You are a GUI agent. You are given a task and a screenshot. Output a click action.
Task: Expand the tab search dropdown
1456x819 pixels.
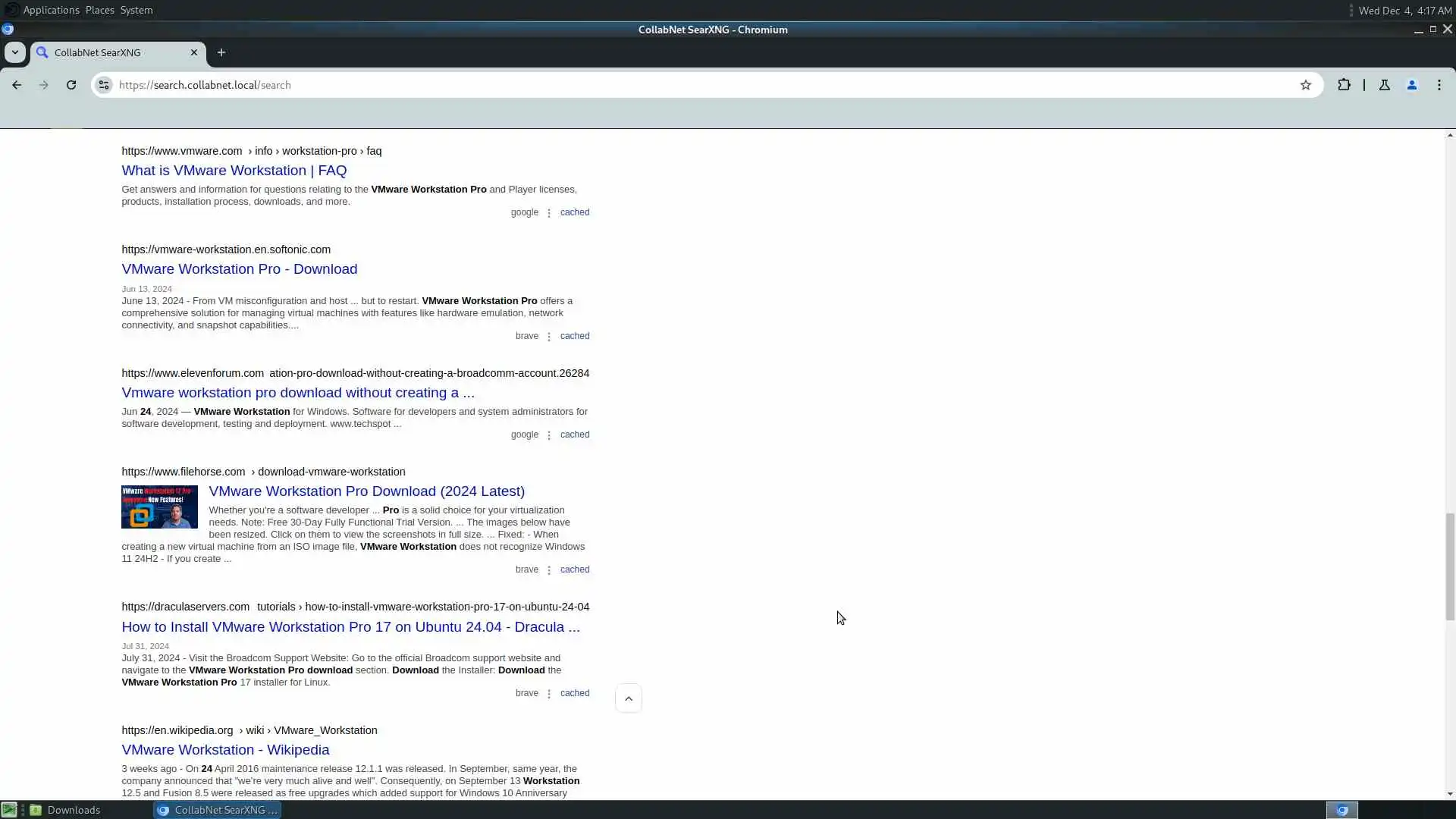(14, 52)
